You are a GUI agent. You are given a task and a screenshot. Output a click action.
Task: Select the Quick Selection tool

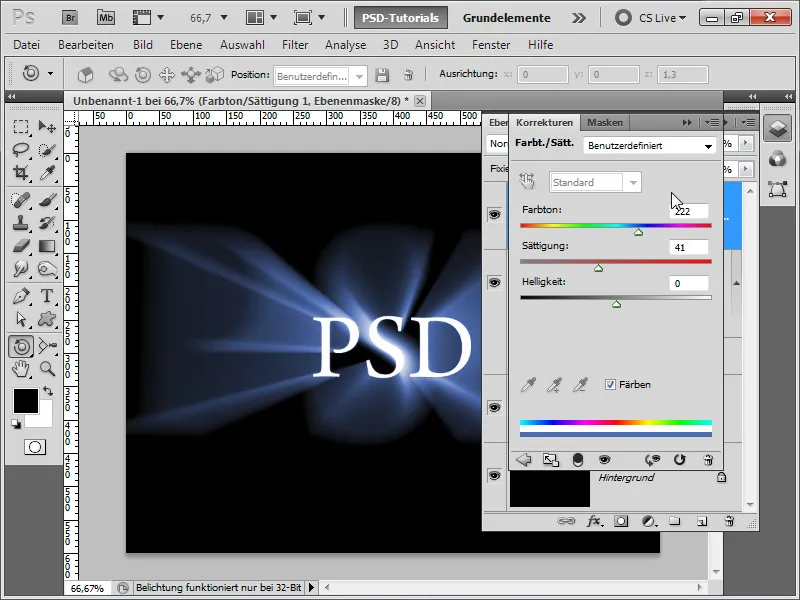[47, 149]
